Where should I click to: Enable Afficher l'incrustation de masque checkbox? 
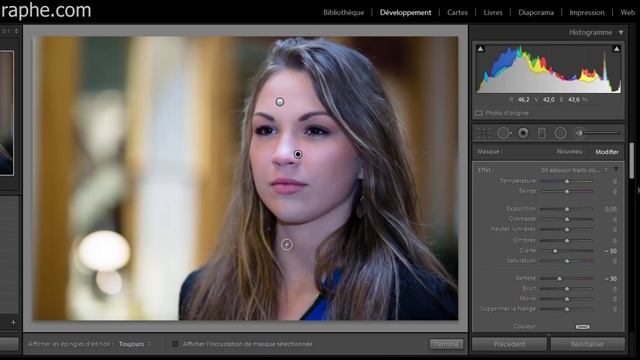click(x=175, y=344)
